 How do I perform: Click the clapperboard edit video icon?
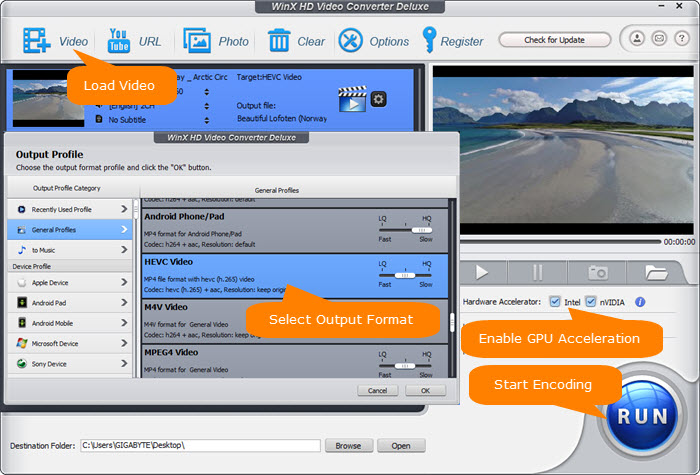(352, 99)
